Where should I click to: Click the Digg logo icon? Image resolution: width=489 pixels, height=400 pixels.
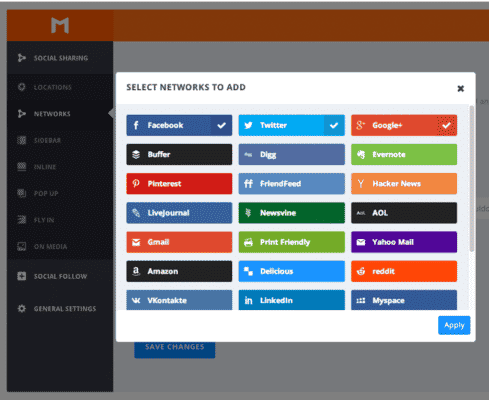point(248,155)
